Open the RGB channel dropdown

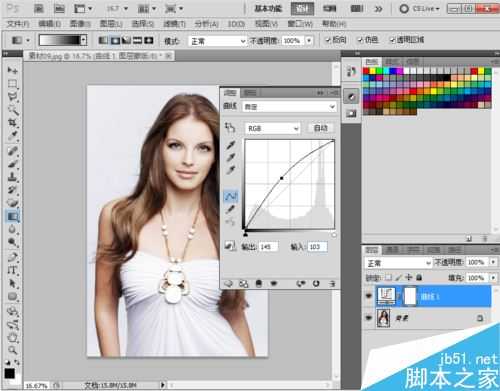(x=272, y=128)
